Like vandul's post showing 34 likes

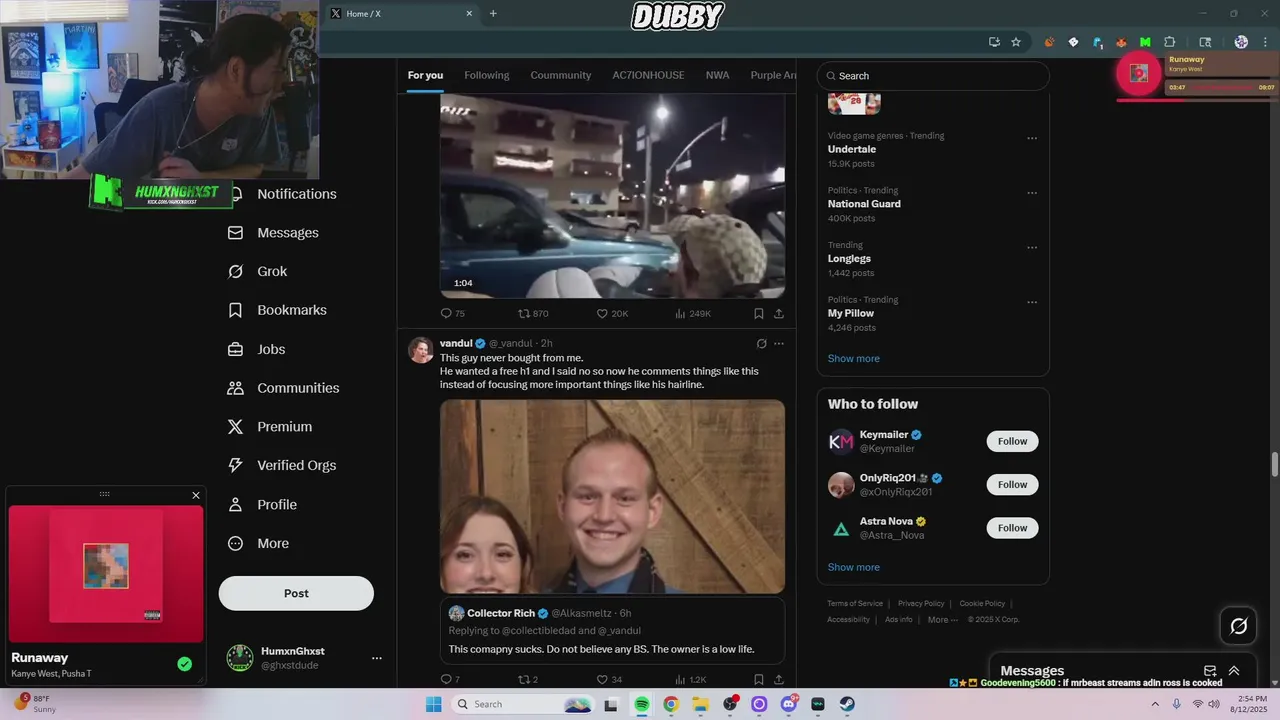click(x=609, y=680)
